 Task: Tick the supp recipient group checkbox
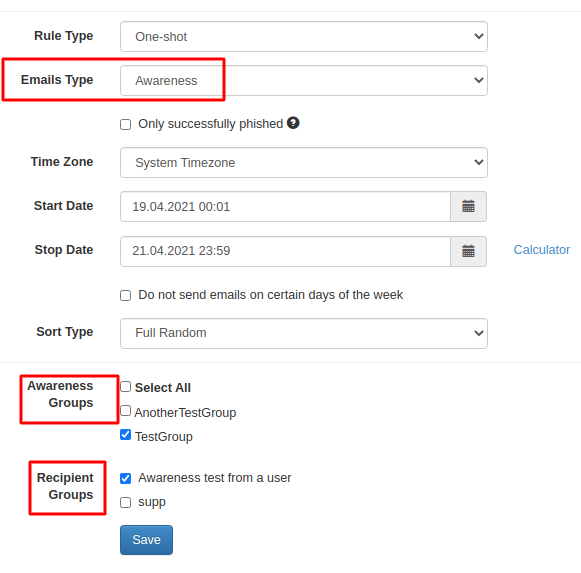click(x=126, y=503)
